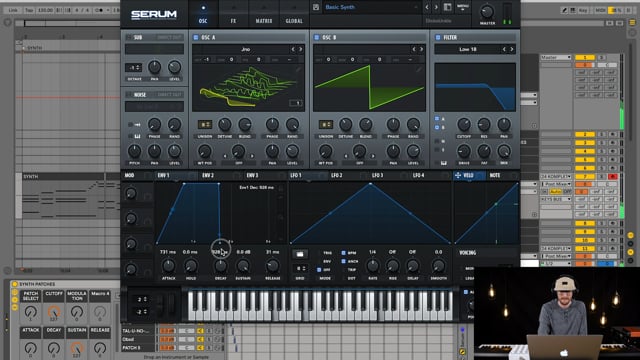Click the Env 1 Release knob
This screenshot has width=640, height=360.
272,266
